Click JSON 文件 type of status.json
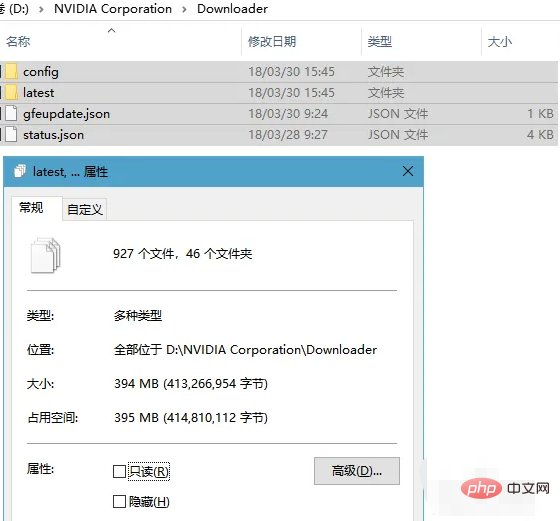Image resolution: width=560 pixels, height=521 pixels. click(398, 135)
